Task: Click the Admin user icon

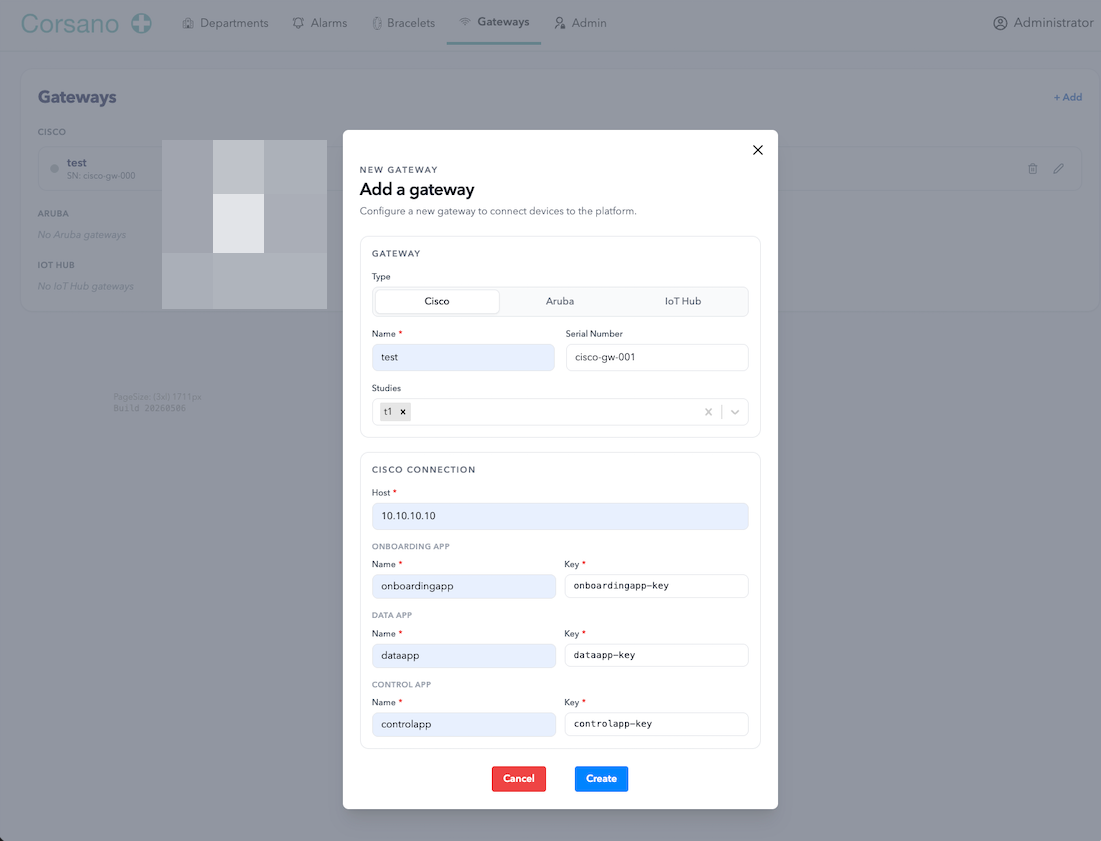Action: (560, 23)
